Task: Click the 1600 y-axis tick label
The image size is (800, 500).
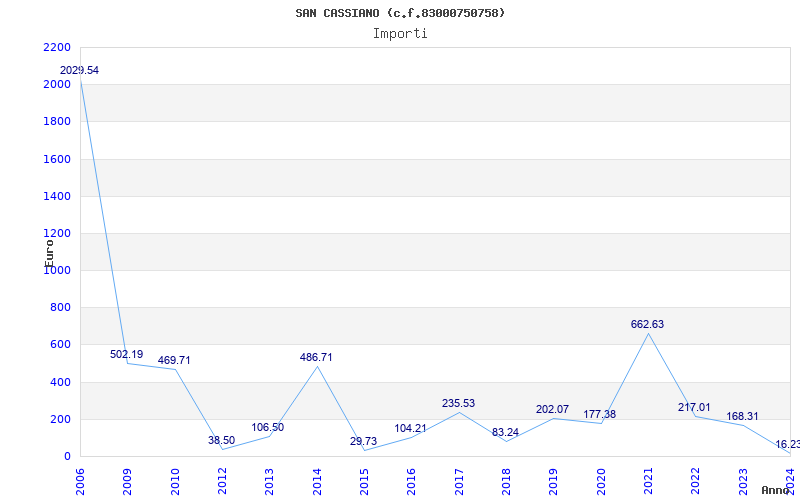Action: 57,159
